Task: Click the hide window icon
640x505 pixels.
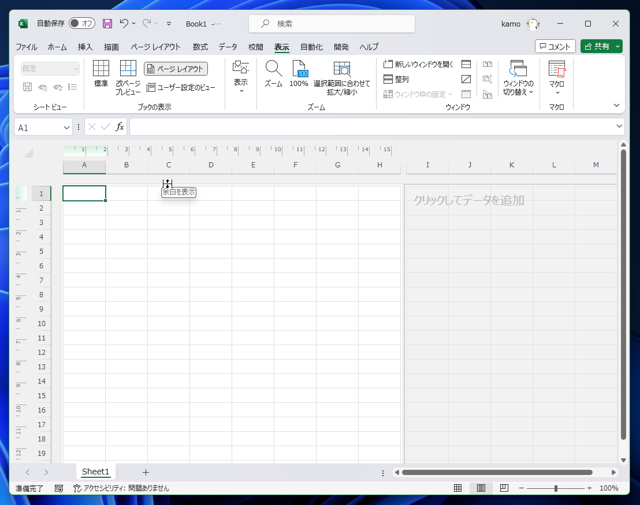Action: click(x=466, y=79)
